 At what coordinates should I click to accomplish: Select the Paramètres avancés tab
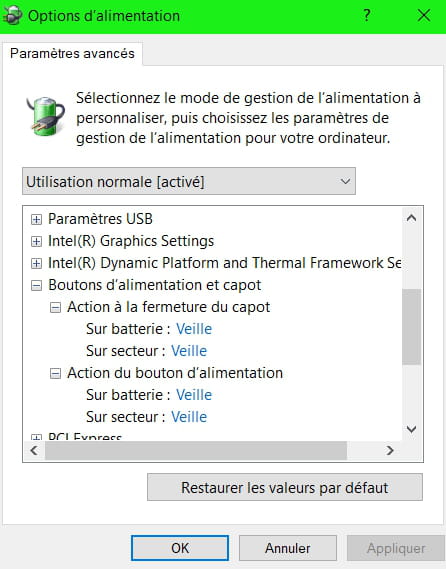[72, 53]
